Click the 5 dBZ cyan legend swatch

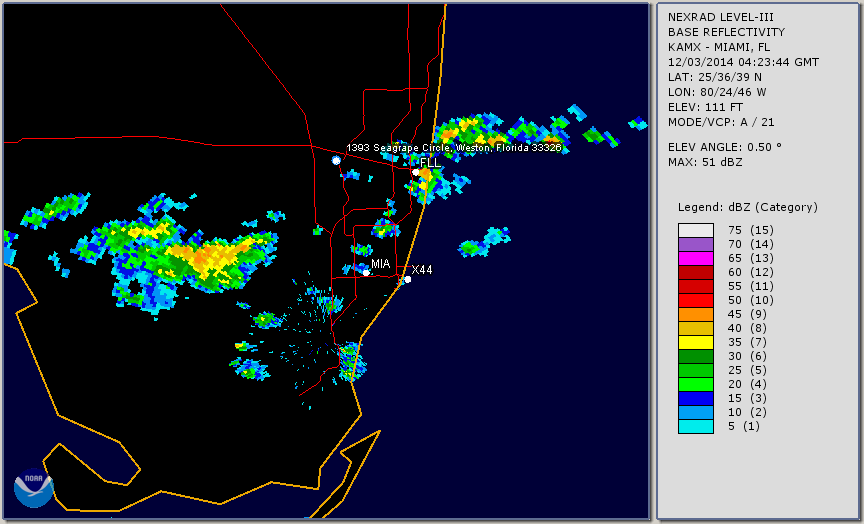pos(696,426)
